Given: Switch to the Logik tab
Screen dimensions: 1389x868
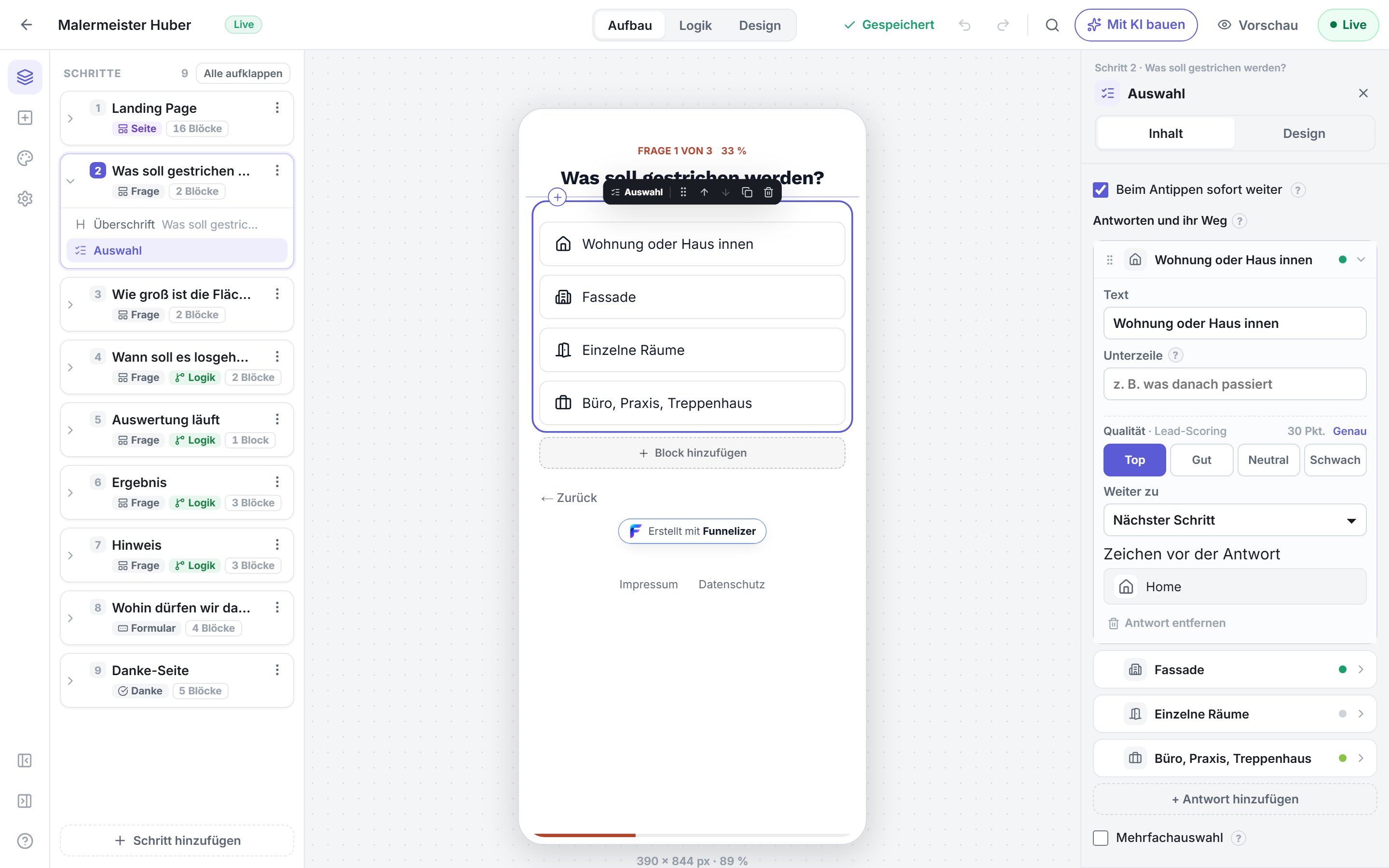Looking at the screenshot, I should [x=694, y=25].
